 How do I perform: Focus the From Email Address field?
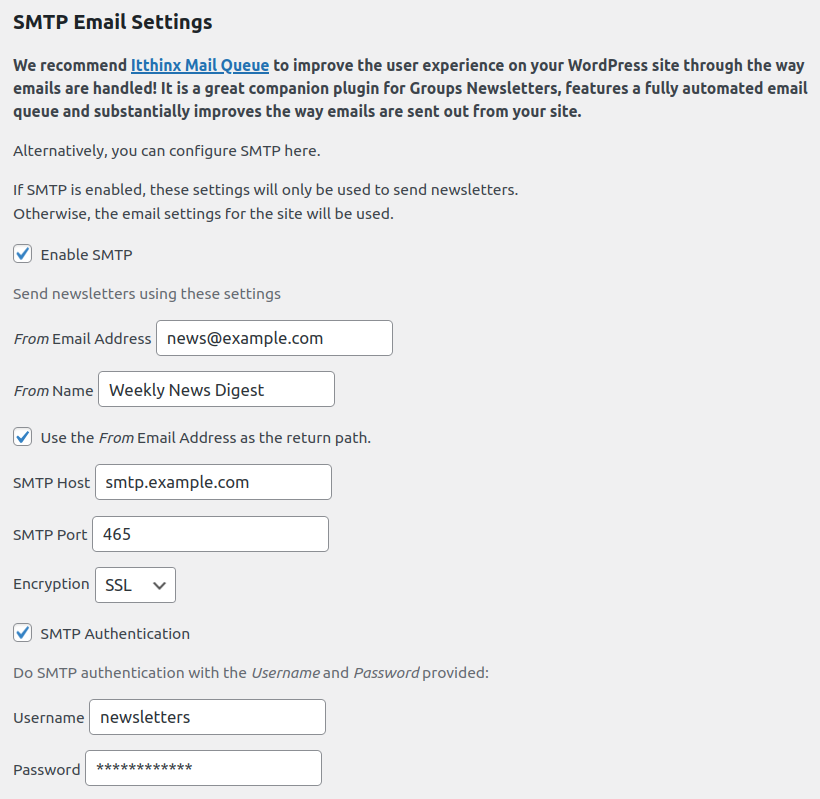tap(274, 338)
